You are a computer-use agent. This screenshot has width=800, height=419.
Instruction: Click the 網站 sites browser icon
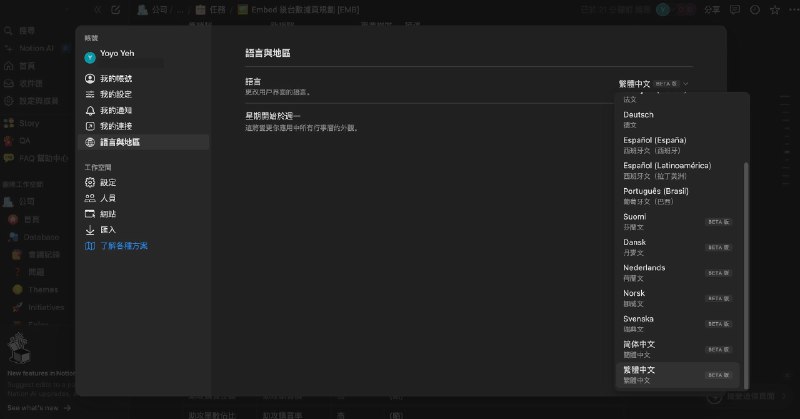point(90,214)
